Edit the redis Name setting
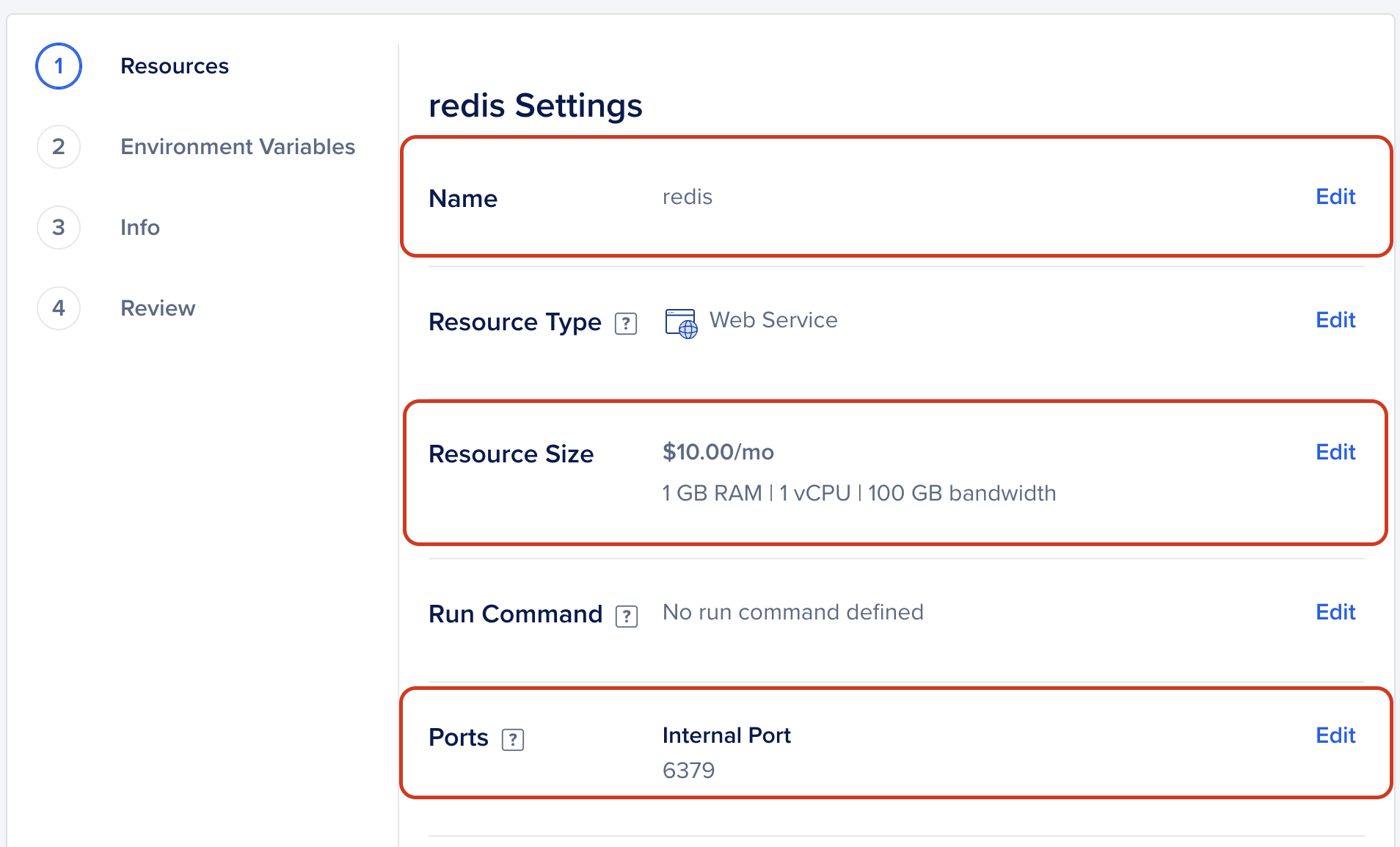Screen dimensions: 1400x847 tap(1335, 197)
